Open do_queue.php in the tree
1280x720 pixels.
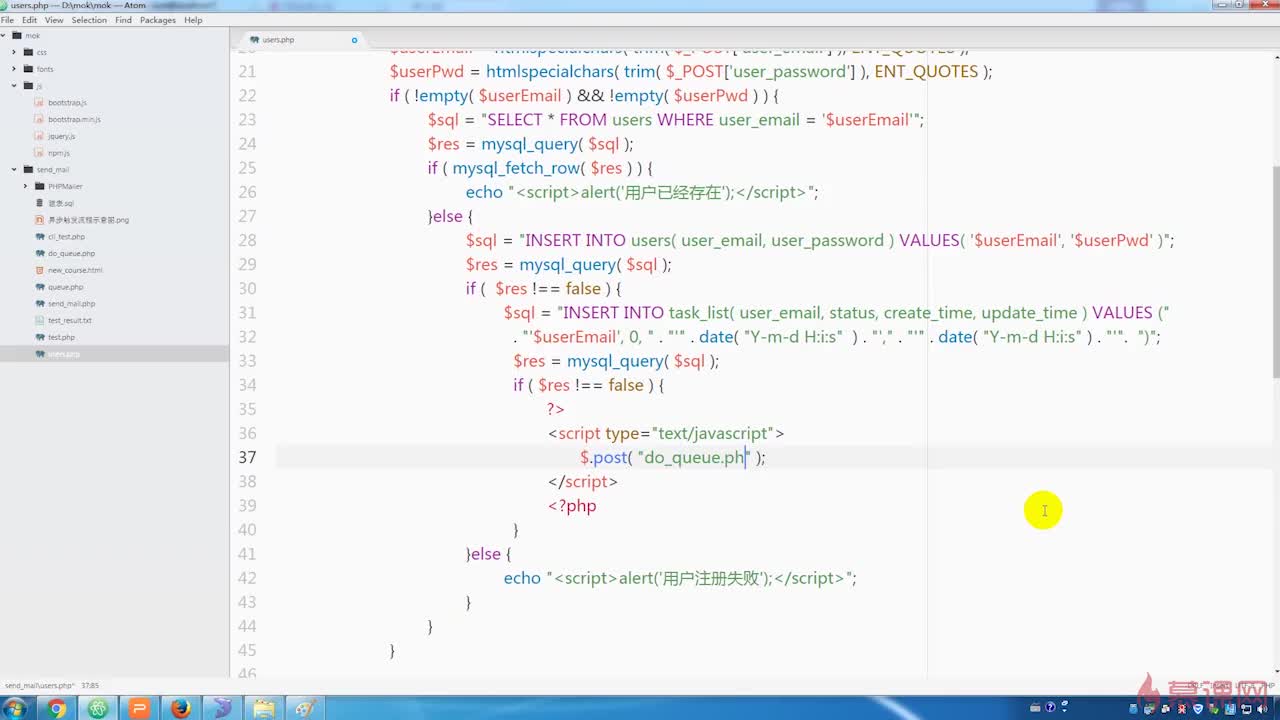[71, 254]
